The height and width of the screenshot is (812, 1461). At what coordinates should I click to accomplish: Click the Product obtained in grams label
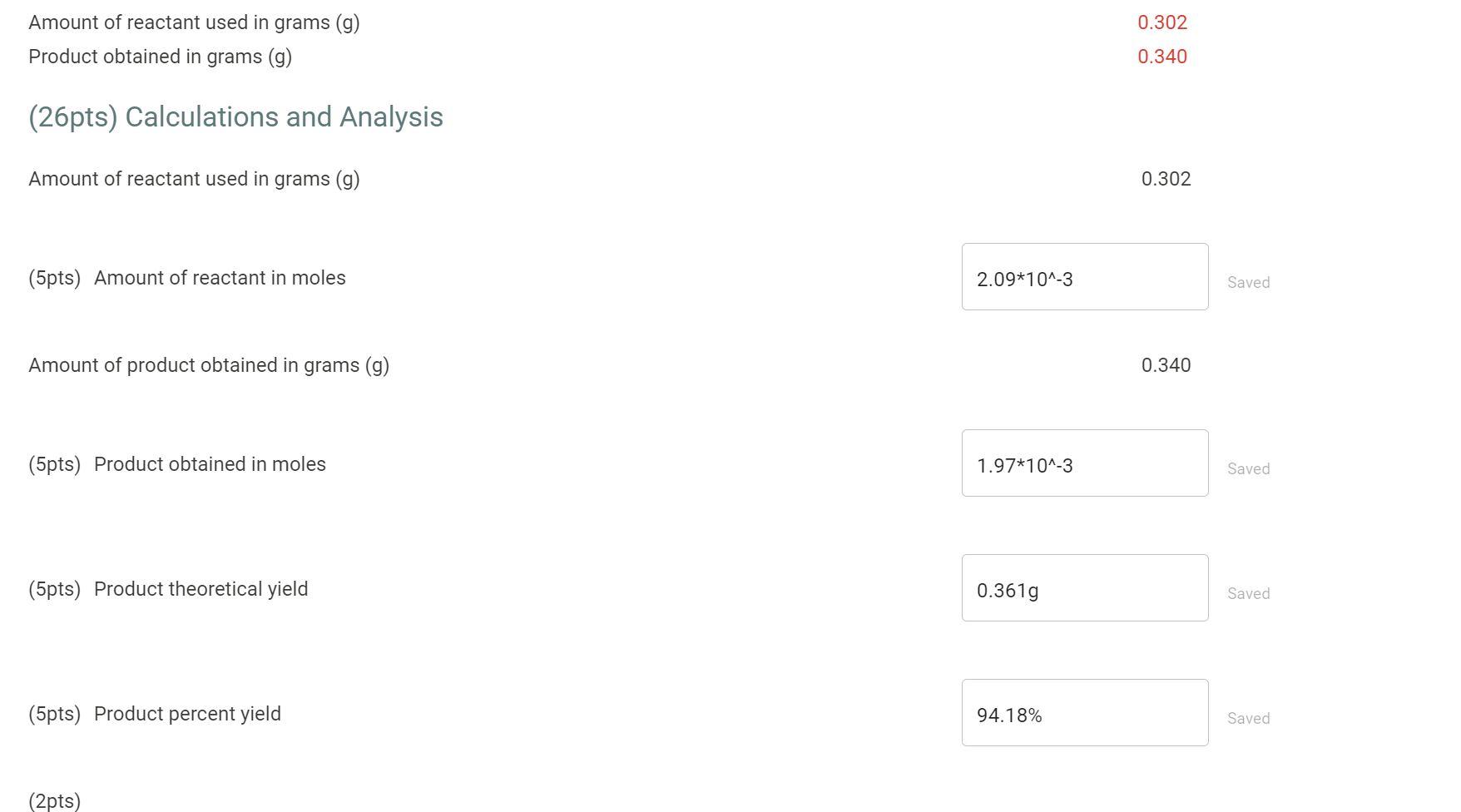click(160, 57)
